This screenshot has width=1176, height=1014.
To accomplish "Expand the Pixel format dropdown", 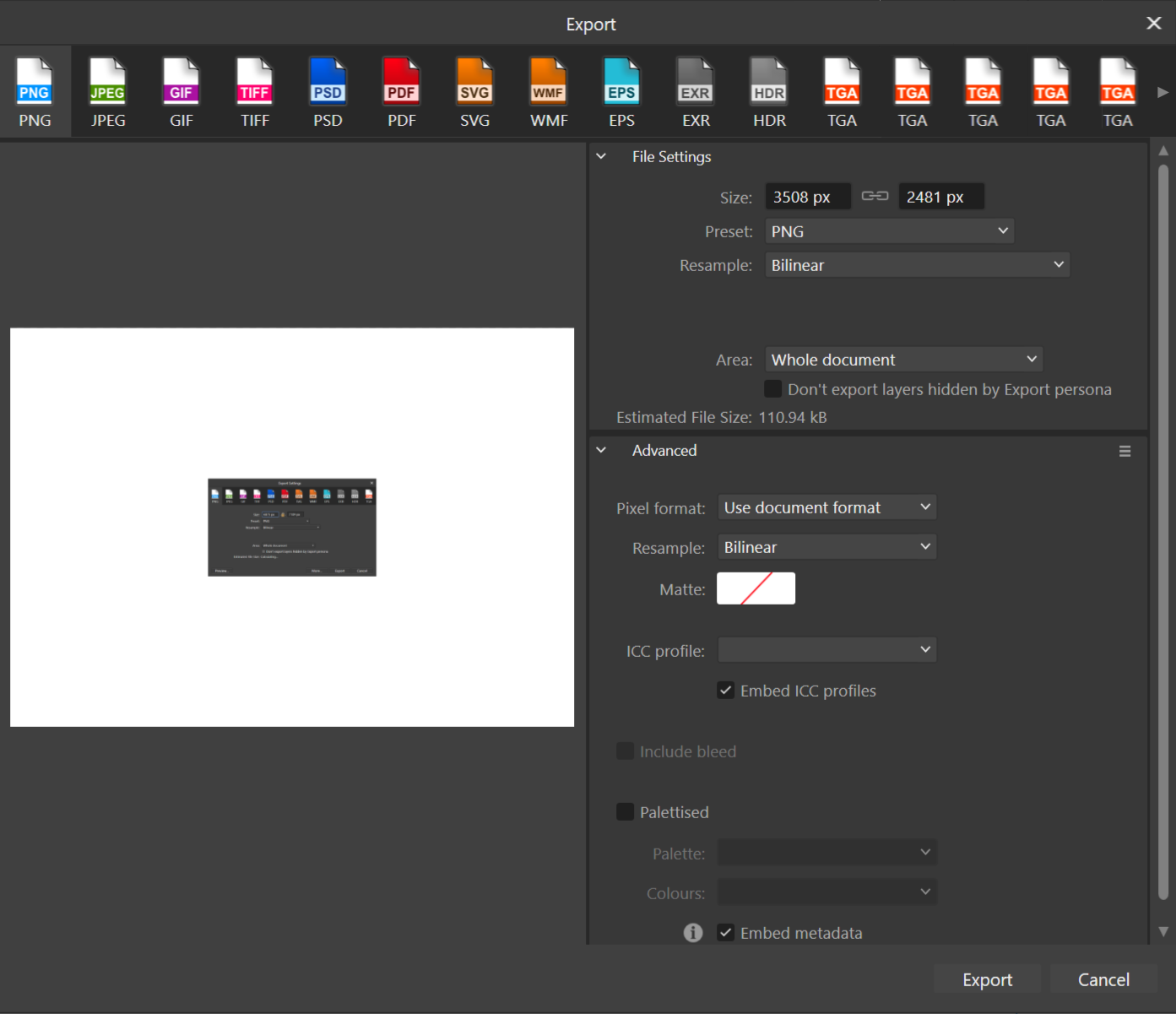I will [x=826, y=507].
